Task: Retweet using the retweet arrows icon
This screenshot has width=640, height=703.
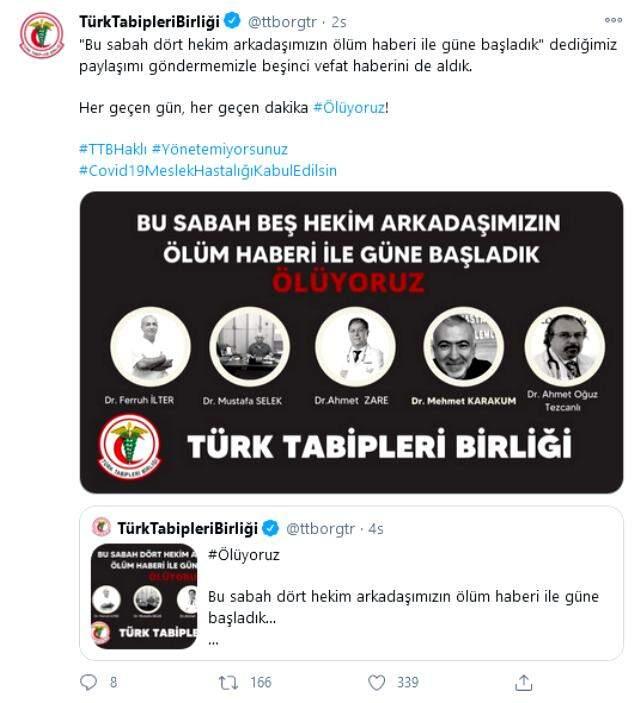Action: click(228, 683)
